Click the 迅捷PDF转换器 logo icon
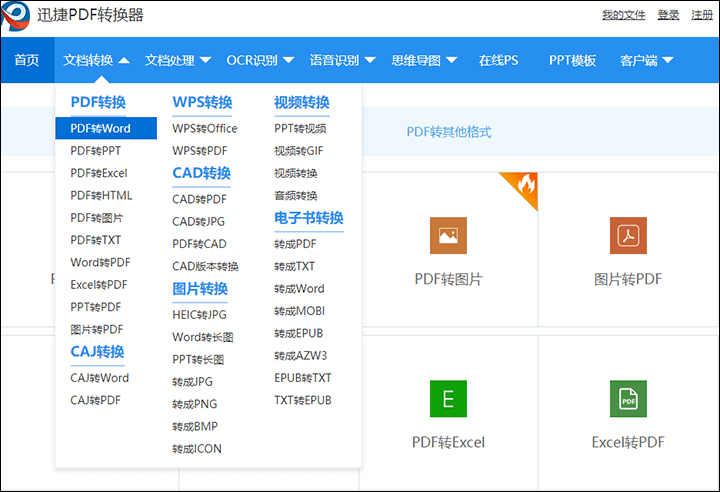 16,16
